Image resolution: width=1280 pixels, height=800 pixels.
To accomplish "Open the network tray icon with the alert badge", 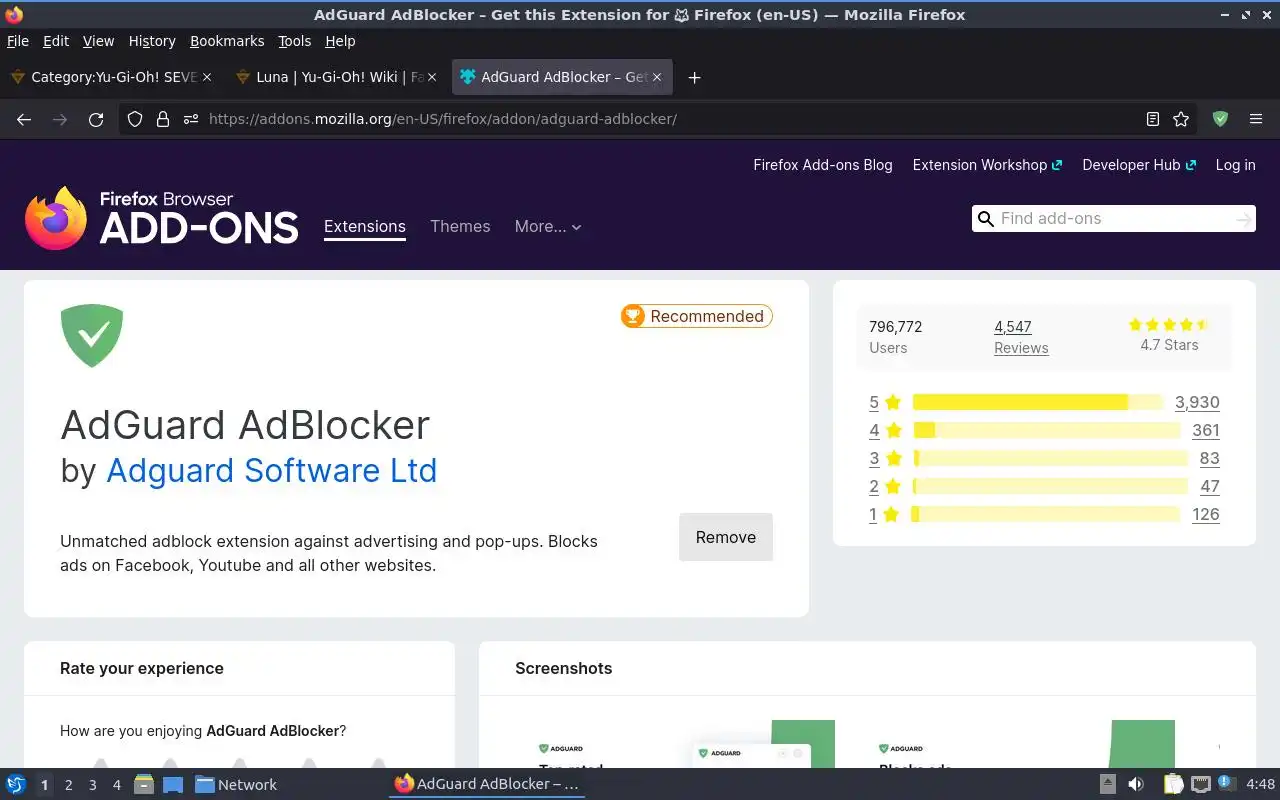I will pos(1227,785).
